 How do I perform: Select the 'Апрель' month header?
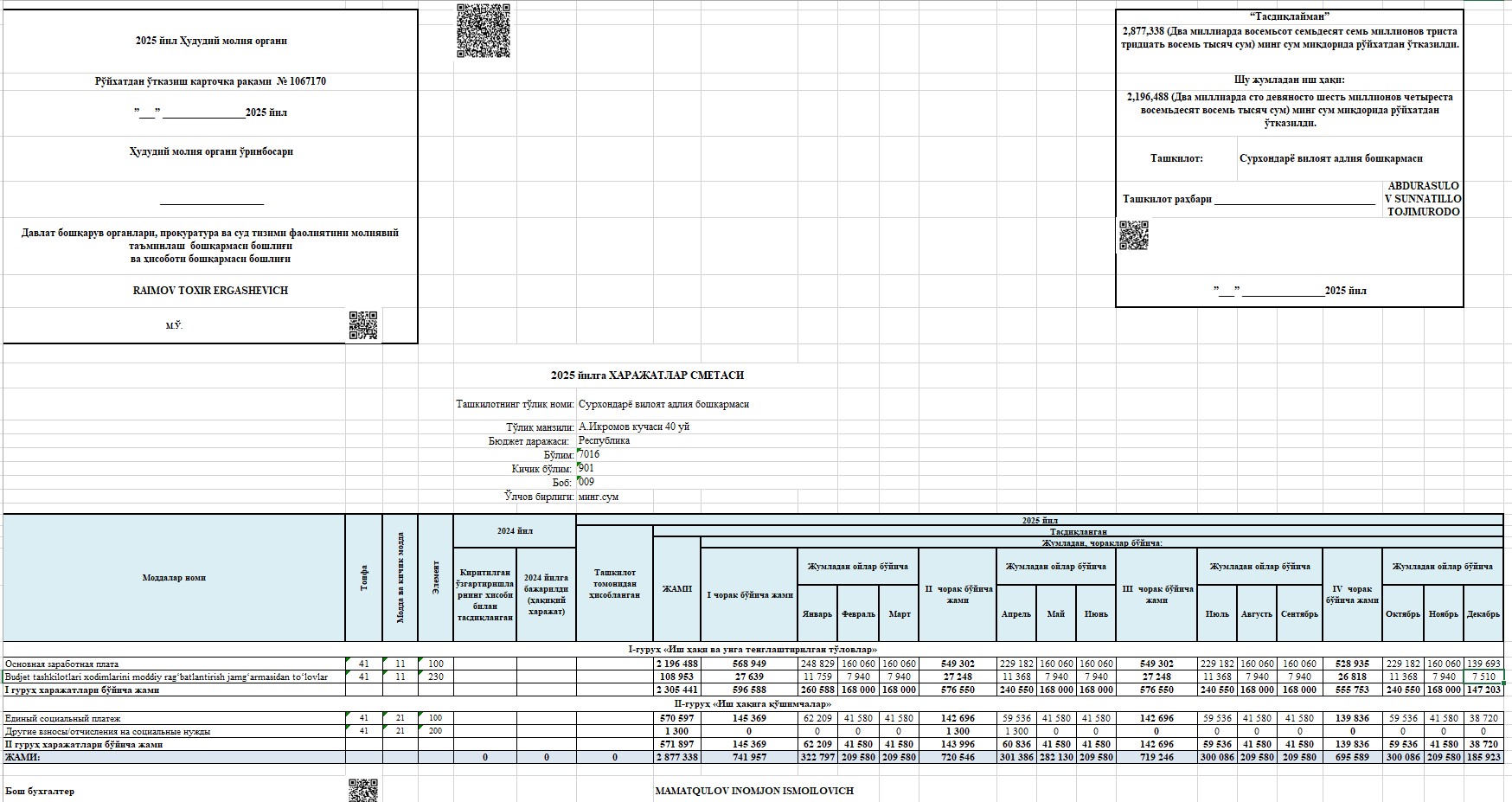tap(1016, 613)
